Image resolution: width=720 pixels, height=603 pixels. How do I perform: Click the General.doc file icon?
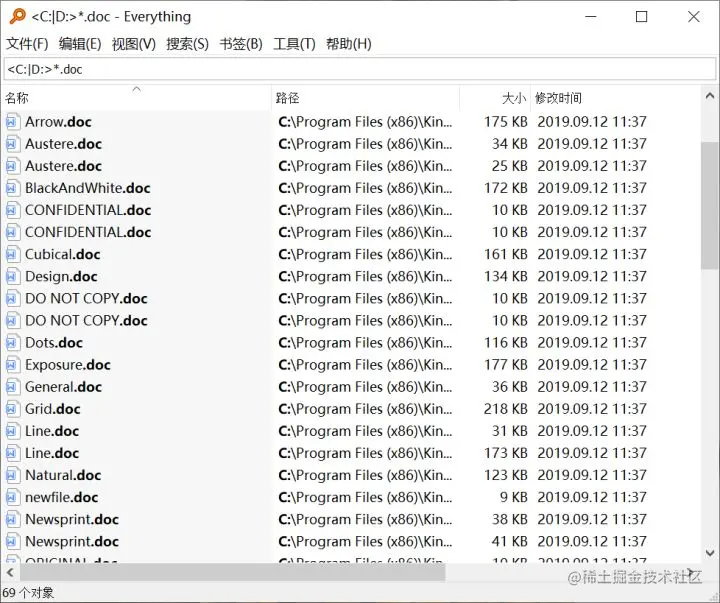pyautogui.click(x=12, y=387)
